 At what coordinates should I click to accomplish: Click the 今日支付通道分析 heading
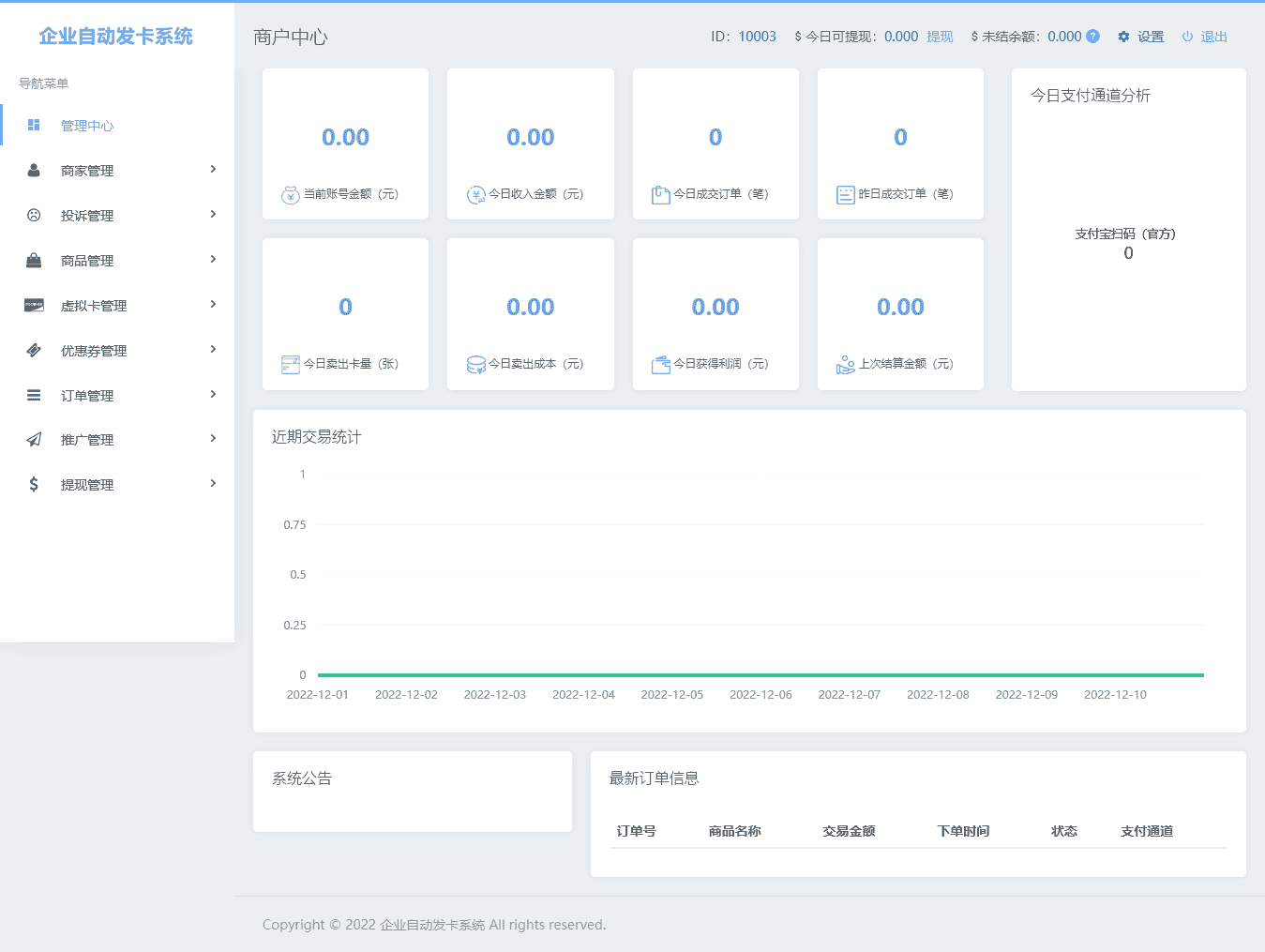pos(1091,96)
